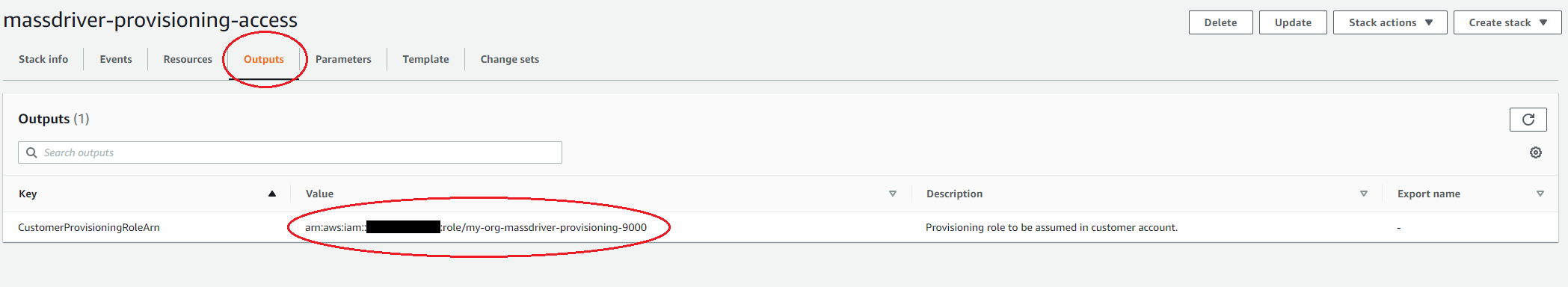Open the Events tab

click(116, 59)
